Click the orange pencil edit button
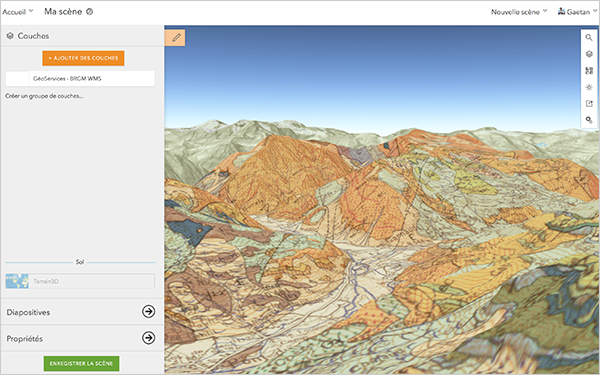 coord(176,38)
